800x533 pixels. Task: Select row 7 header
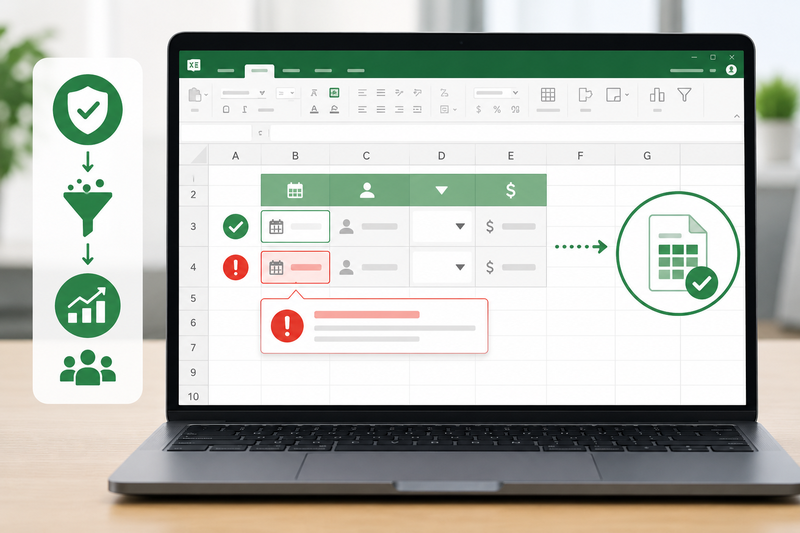pyautogui.click(x=193, y=348)
